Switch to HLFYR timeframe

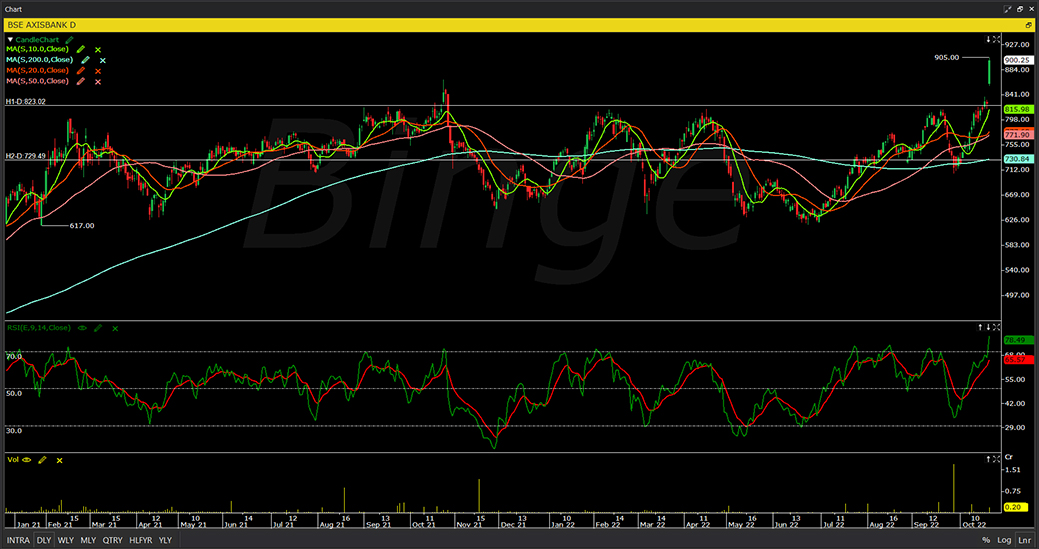tap(141, 540)
